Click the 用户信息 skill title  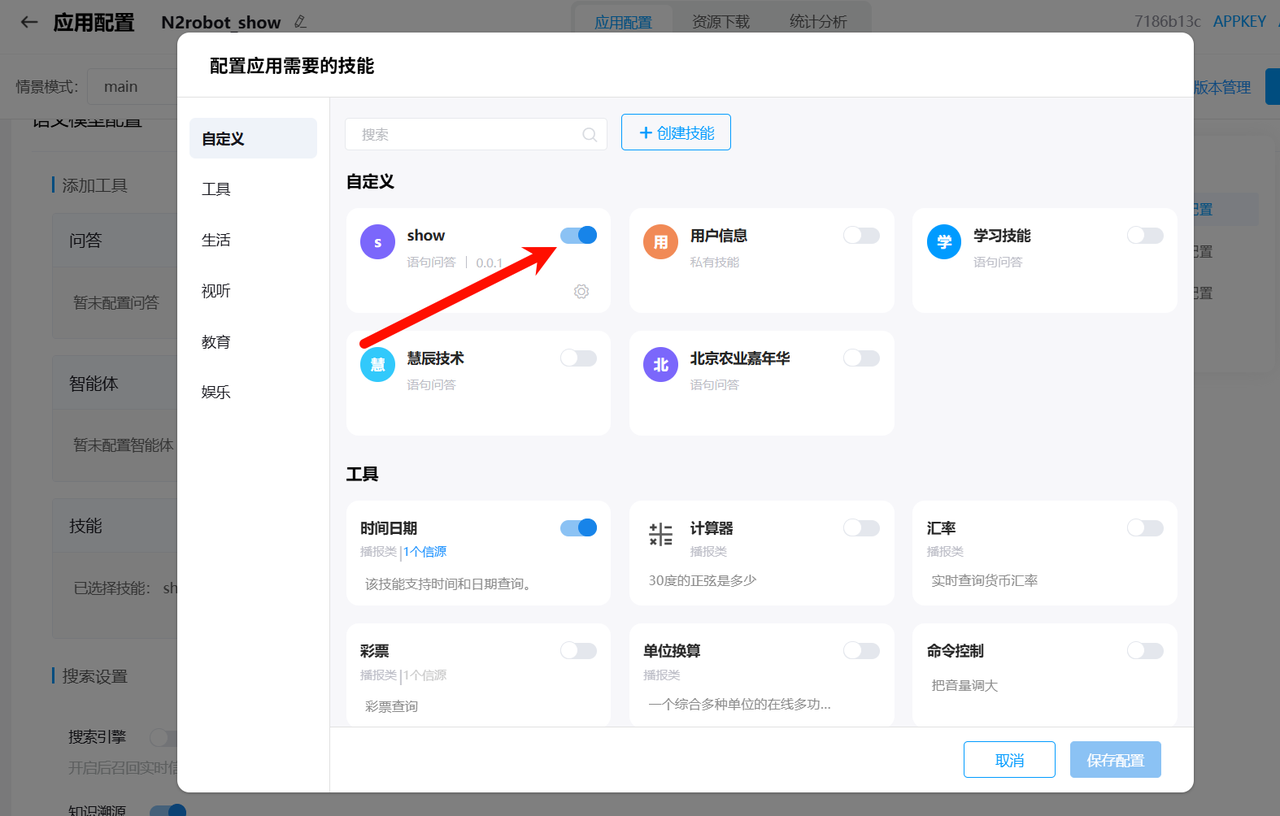click(x=719, y=236)
